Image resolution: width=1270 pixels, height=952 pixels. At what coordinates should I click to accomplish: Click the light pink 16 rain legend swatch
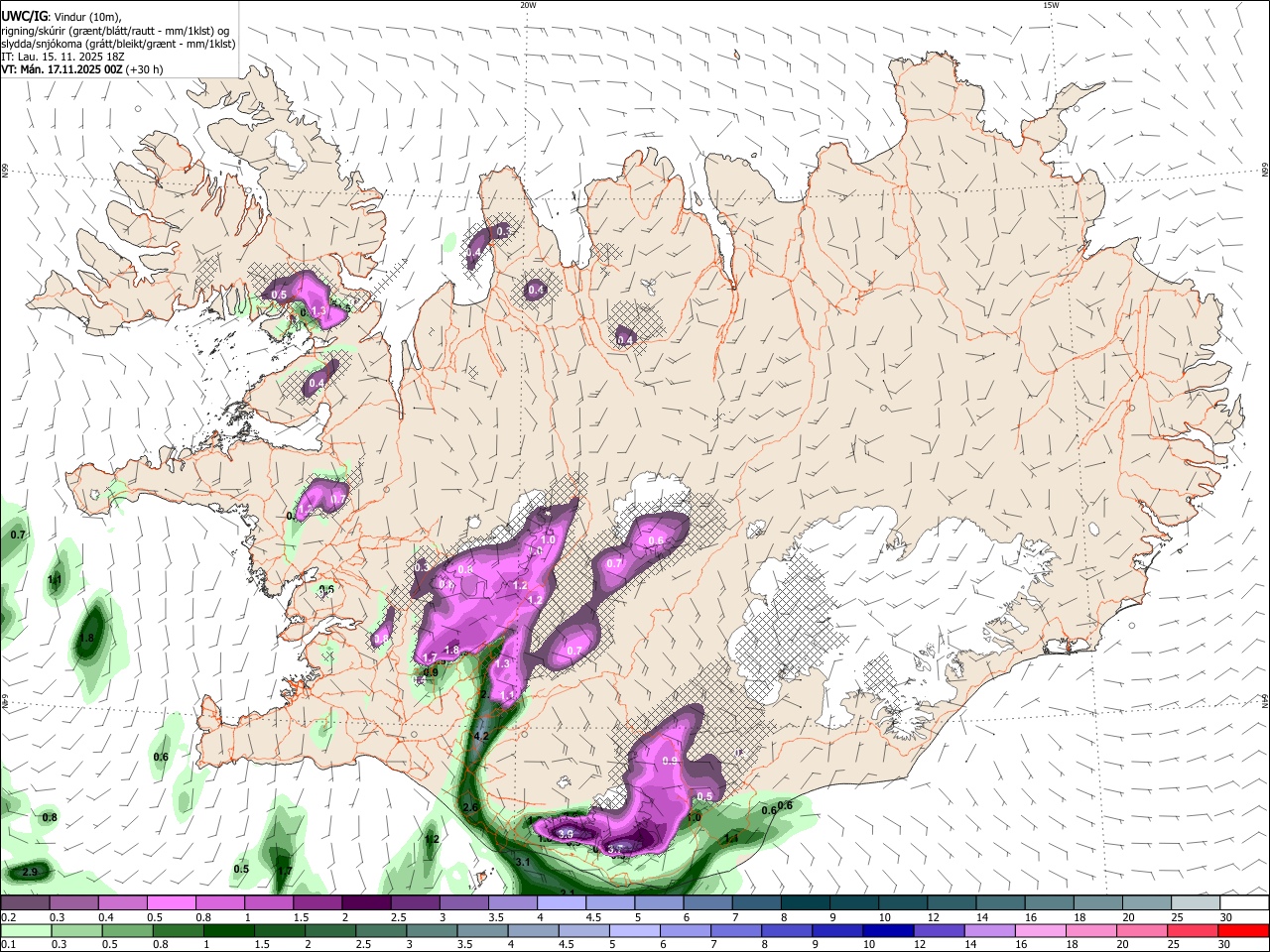1041,931
